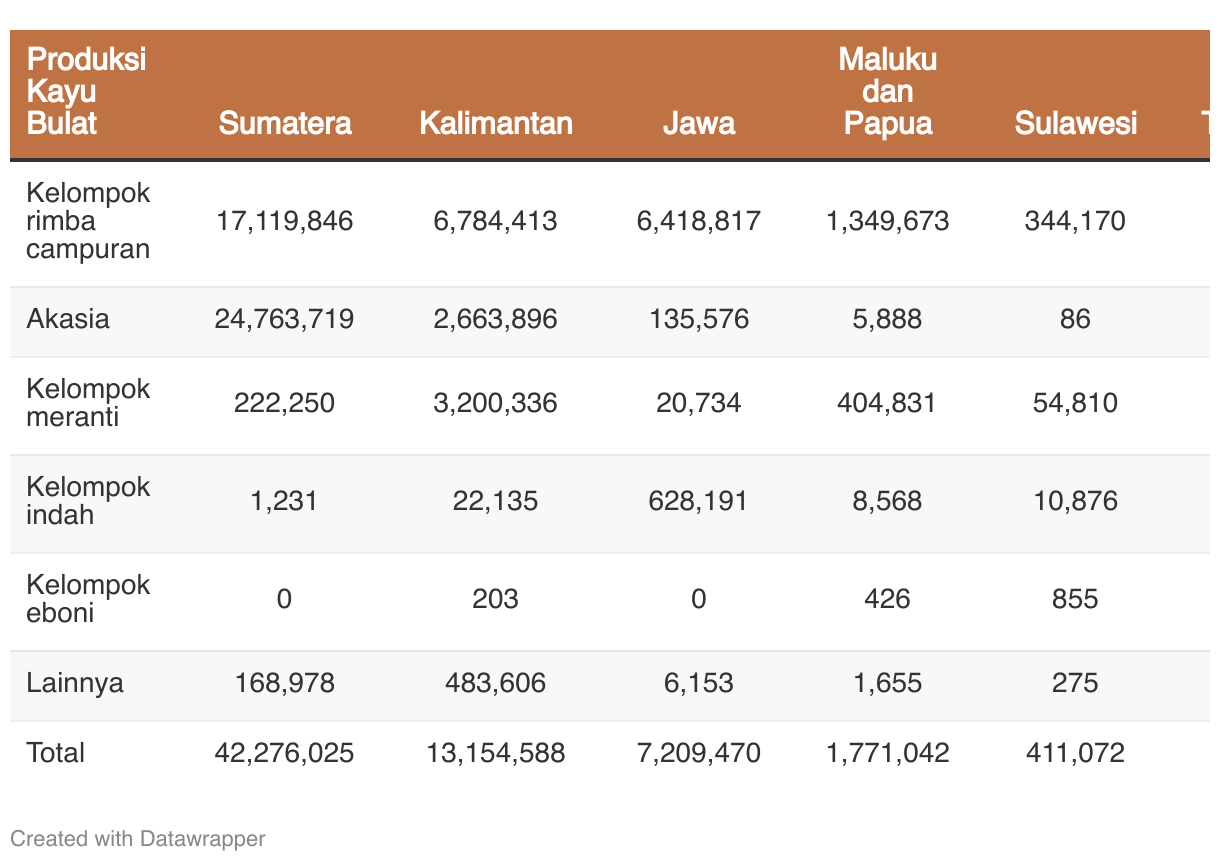The width and height of the screenshot is (1220, 862).
Task: Click Sulawesi eboni value 855
Action: pyautogui.click(x=1075, y=599)
